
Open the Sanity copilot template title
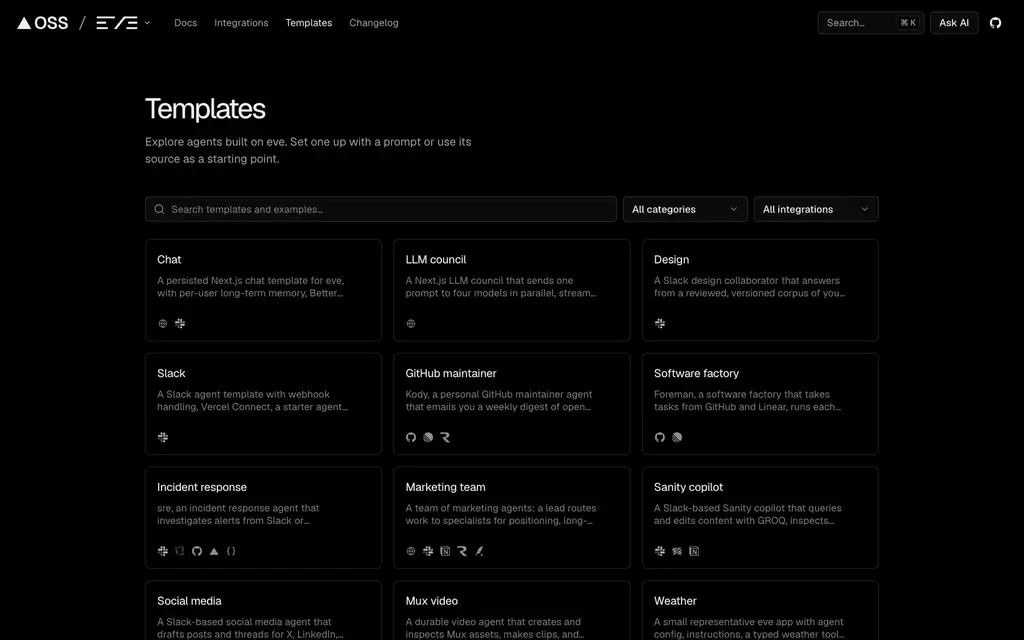[x=688, y=487]
